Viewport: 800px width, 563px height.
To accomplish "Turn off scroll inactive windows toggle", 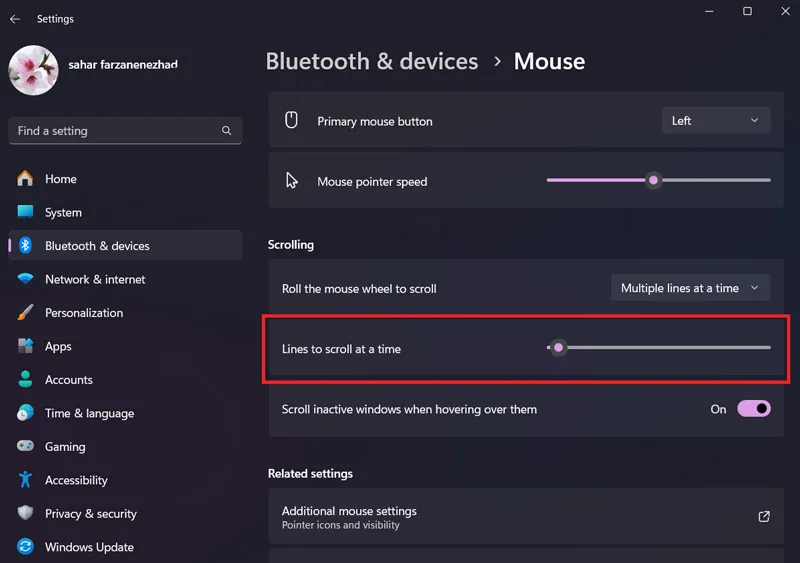I will [754, 409].
